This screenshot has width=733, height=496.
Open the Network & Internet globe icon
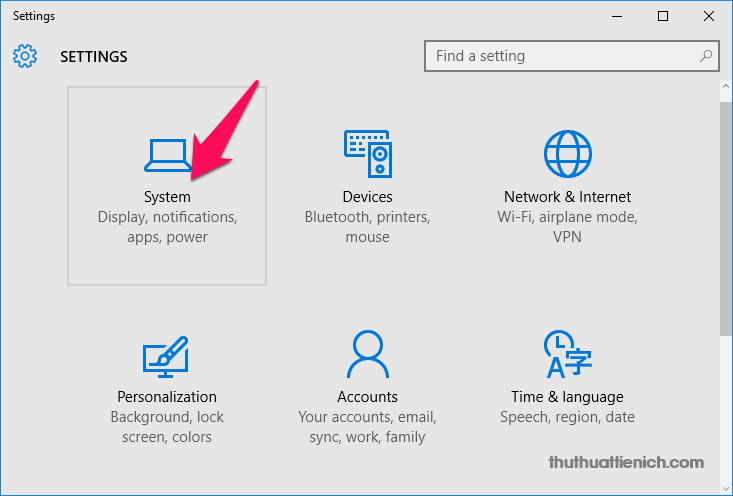(x=568, y=154)
